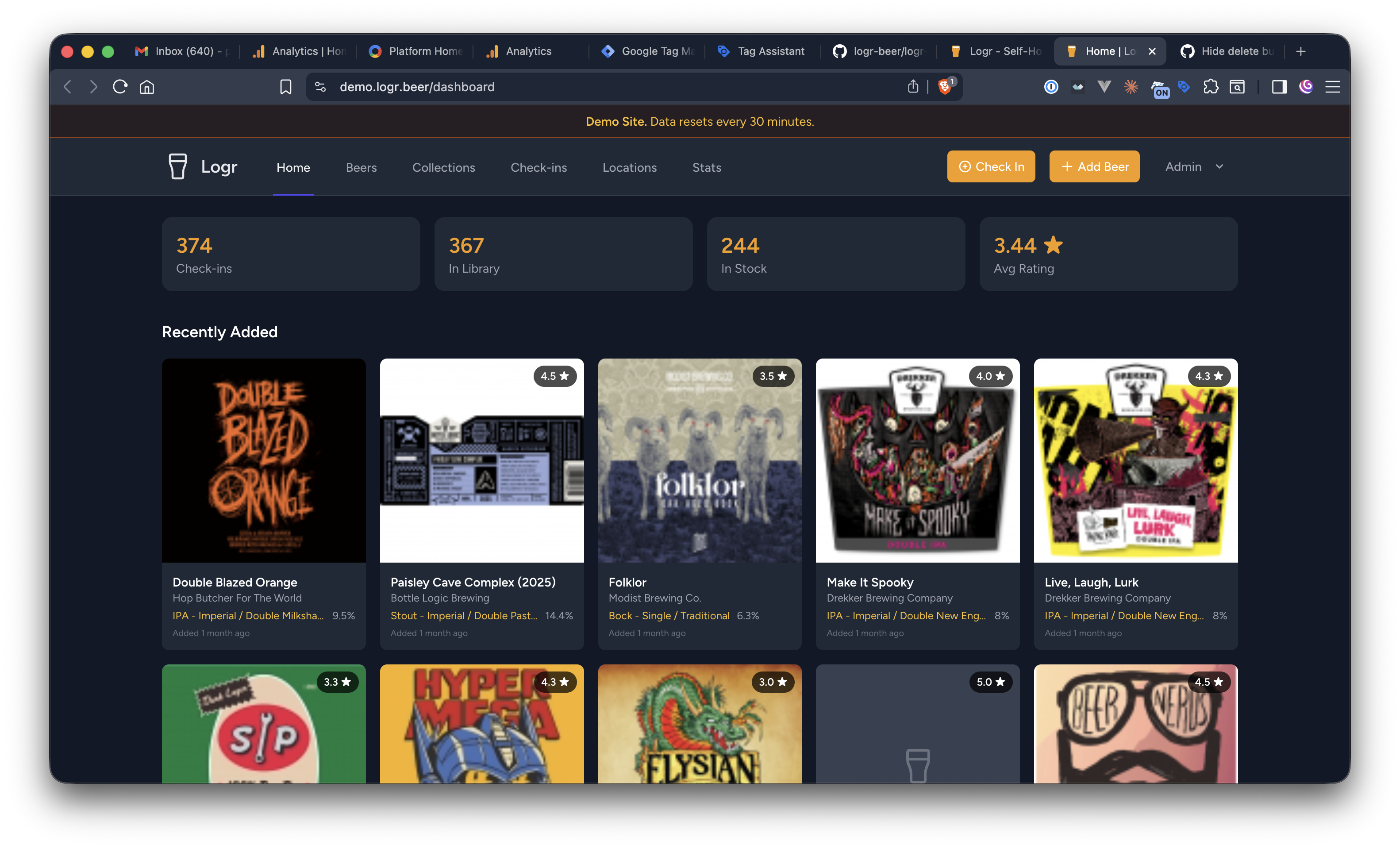Click the 3.44 Avg Rating star
The height and width of the screenshot is (849, 1400).
click(x=1053, y=245)
